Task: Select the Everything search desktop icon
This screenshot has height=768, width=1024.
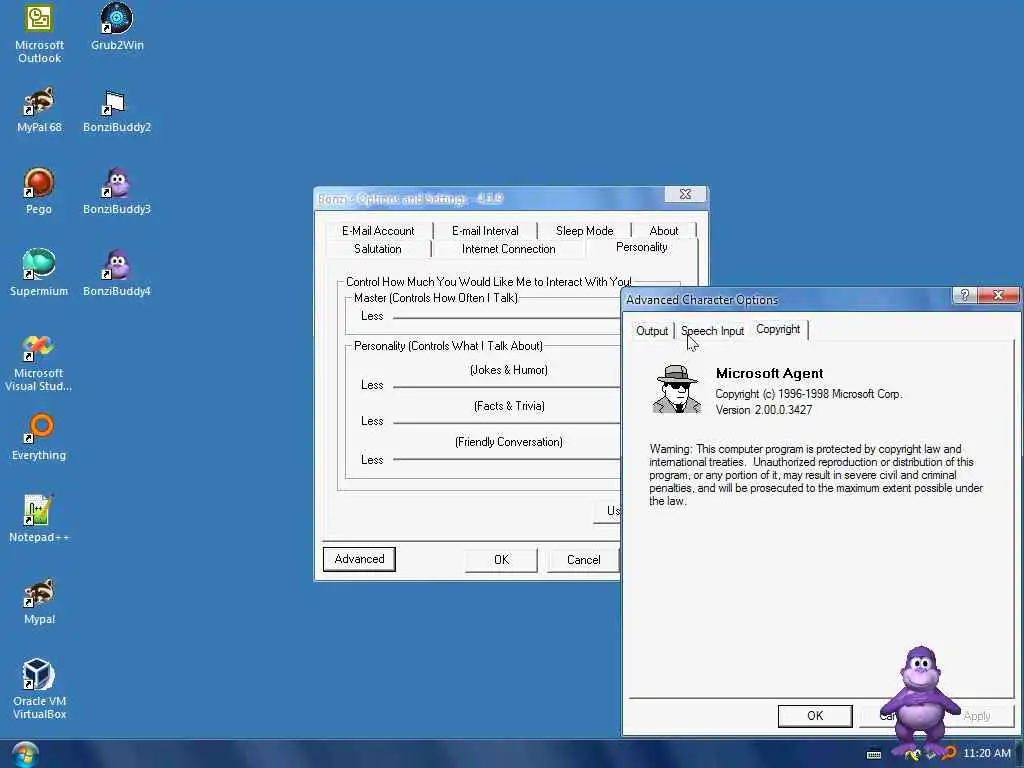Action: point(39,437)
